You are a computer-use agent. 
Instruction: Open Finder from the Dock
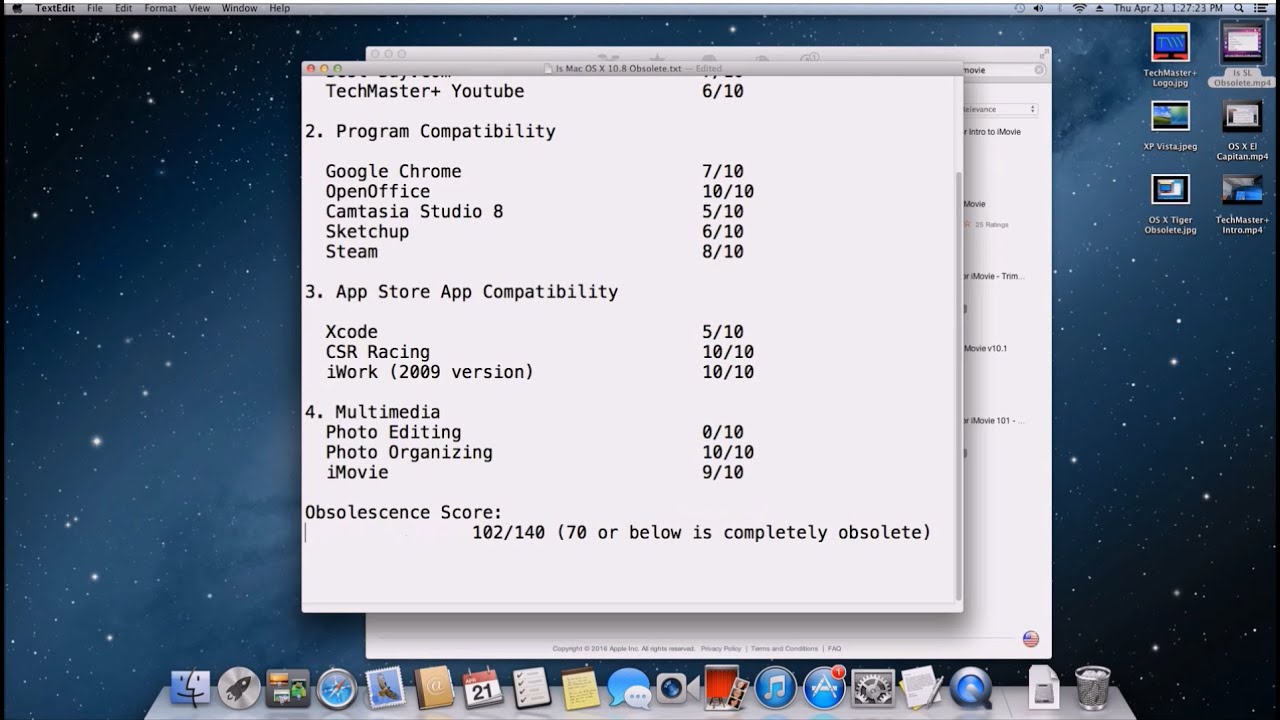191,688
